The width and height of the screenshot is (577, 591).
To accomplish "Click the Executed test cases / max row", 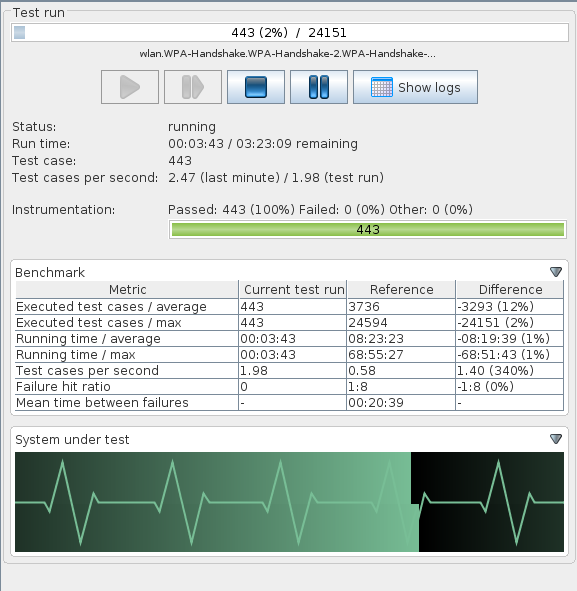I will (x=289, y=323).
